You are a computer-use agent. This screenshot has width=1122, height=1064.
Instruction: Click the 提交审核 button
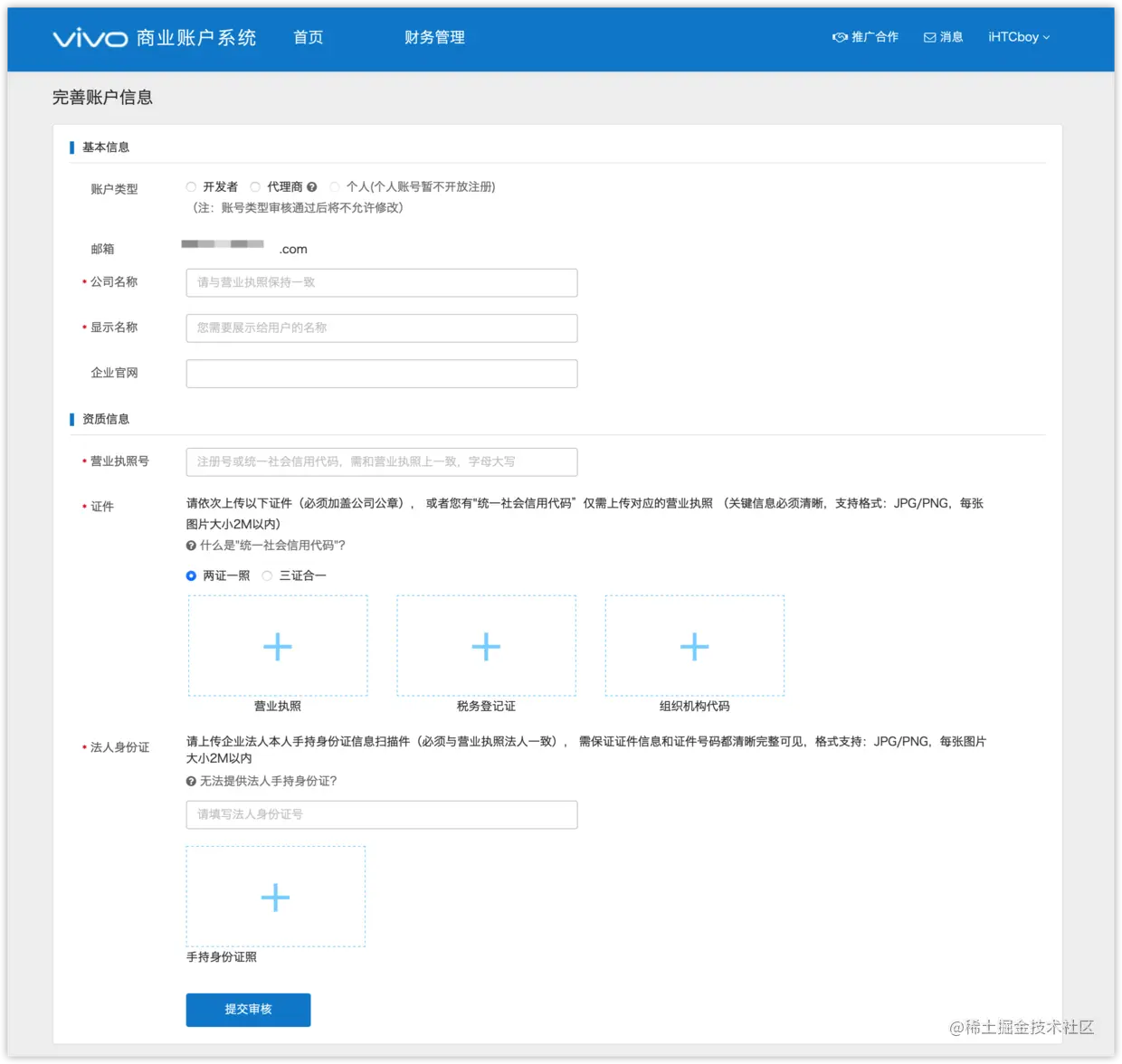(x=248, y=1010)
